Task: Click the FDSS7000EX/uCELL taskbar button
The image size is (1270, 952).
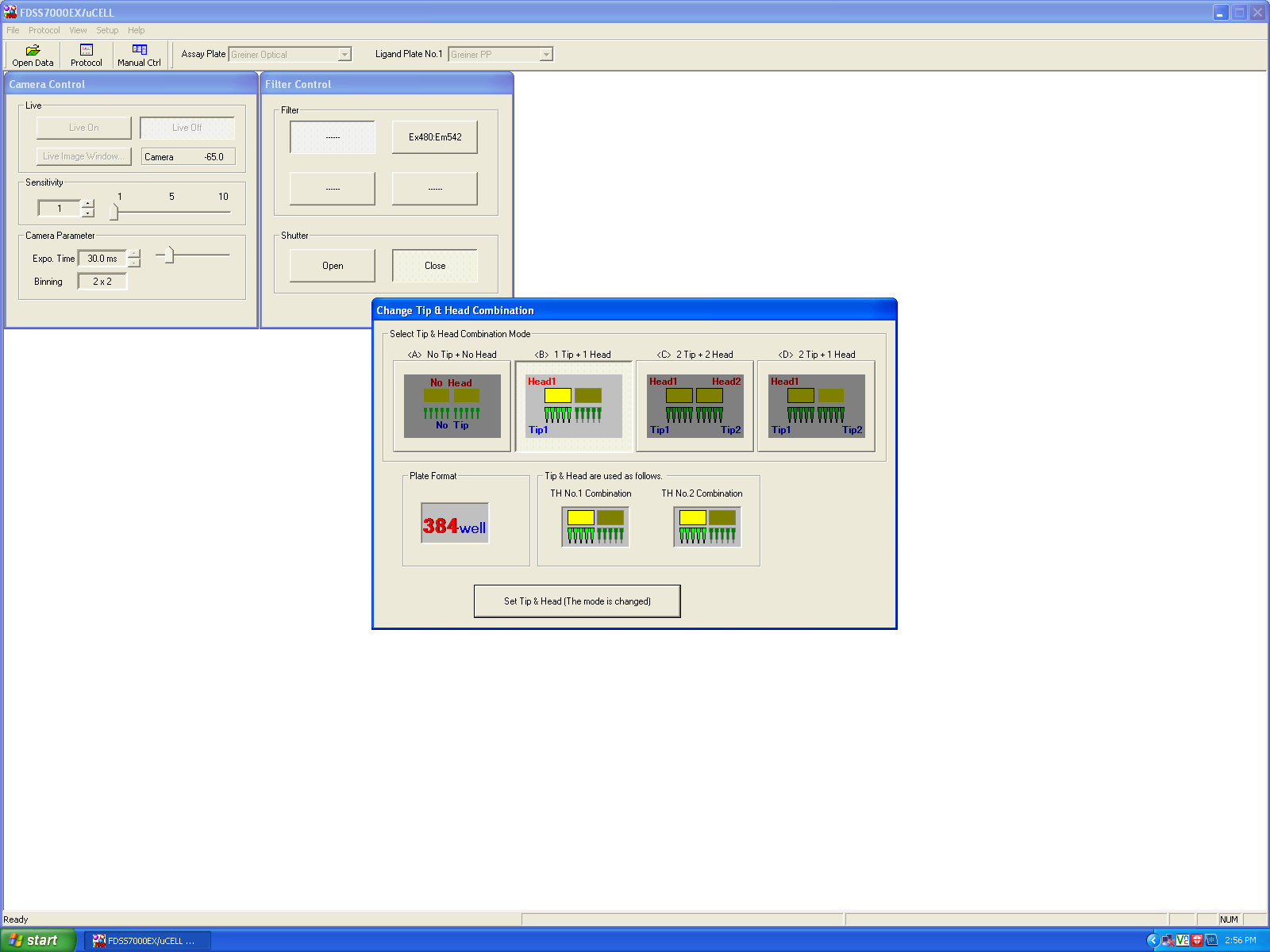Action: (148, 941)
